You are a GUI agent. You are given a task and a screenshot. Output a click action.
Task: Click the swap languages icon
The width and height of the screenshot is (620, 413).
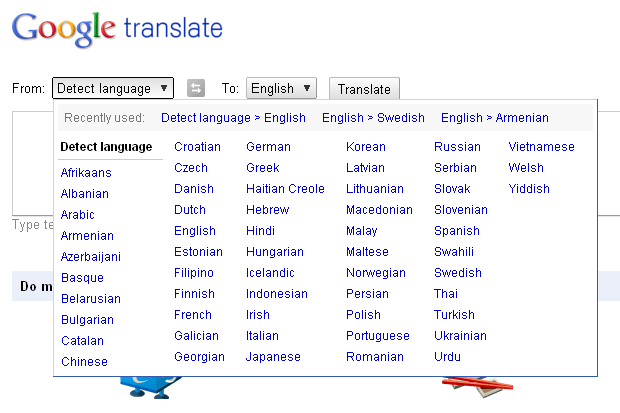click(196, 88)
